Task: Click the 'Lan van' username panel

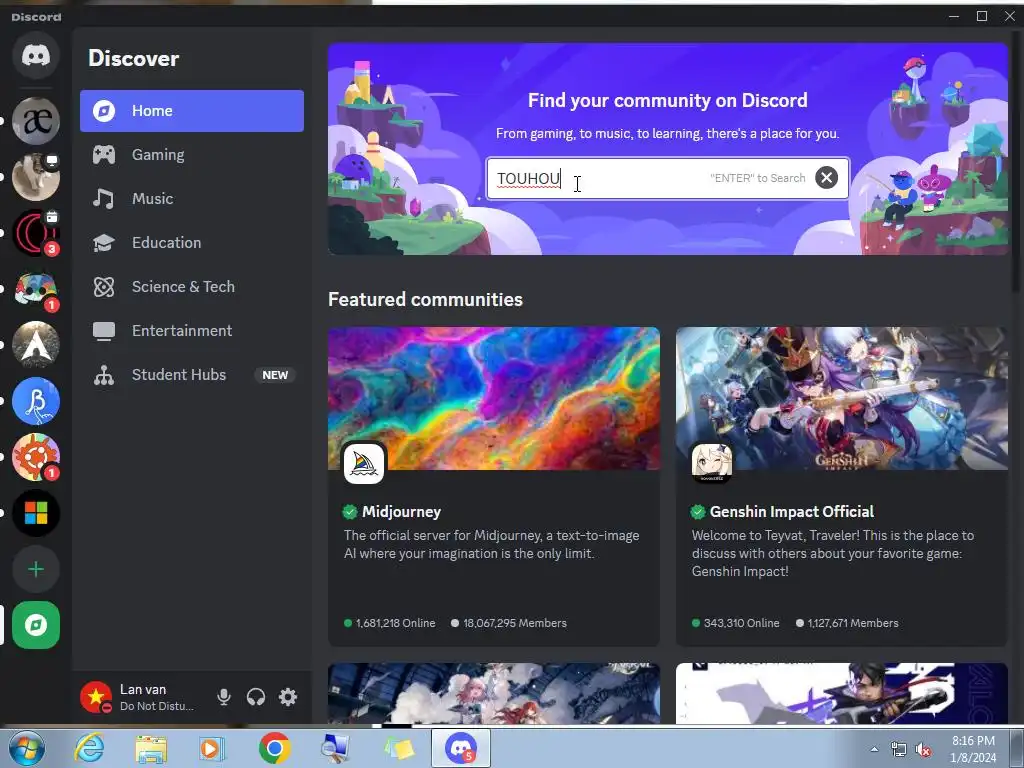Action: 143,690
